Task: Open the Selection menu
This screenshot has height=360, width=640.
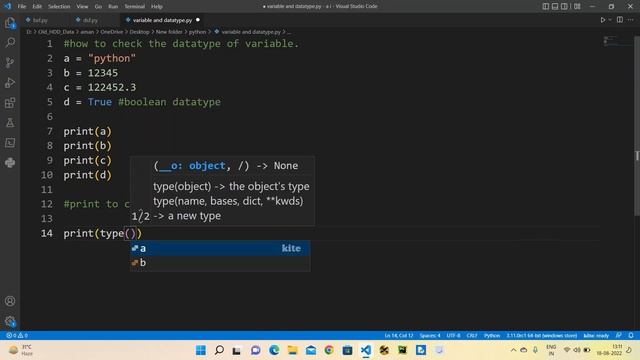Action: (x=59, y=7)
